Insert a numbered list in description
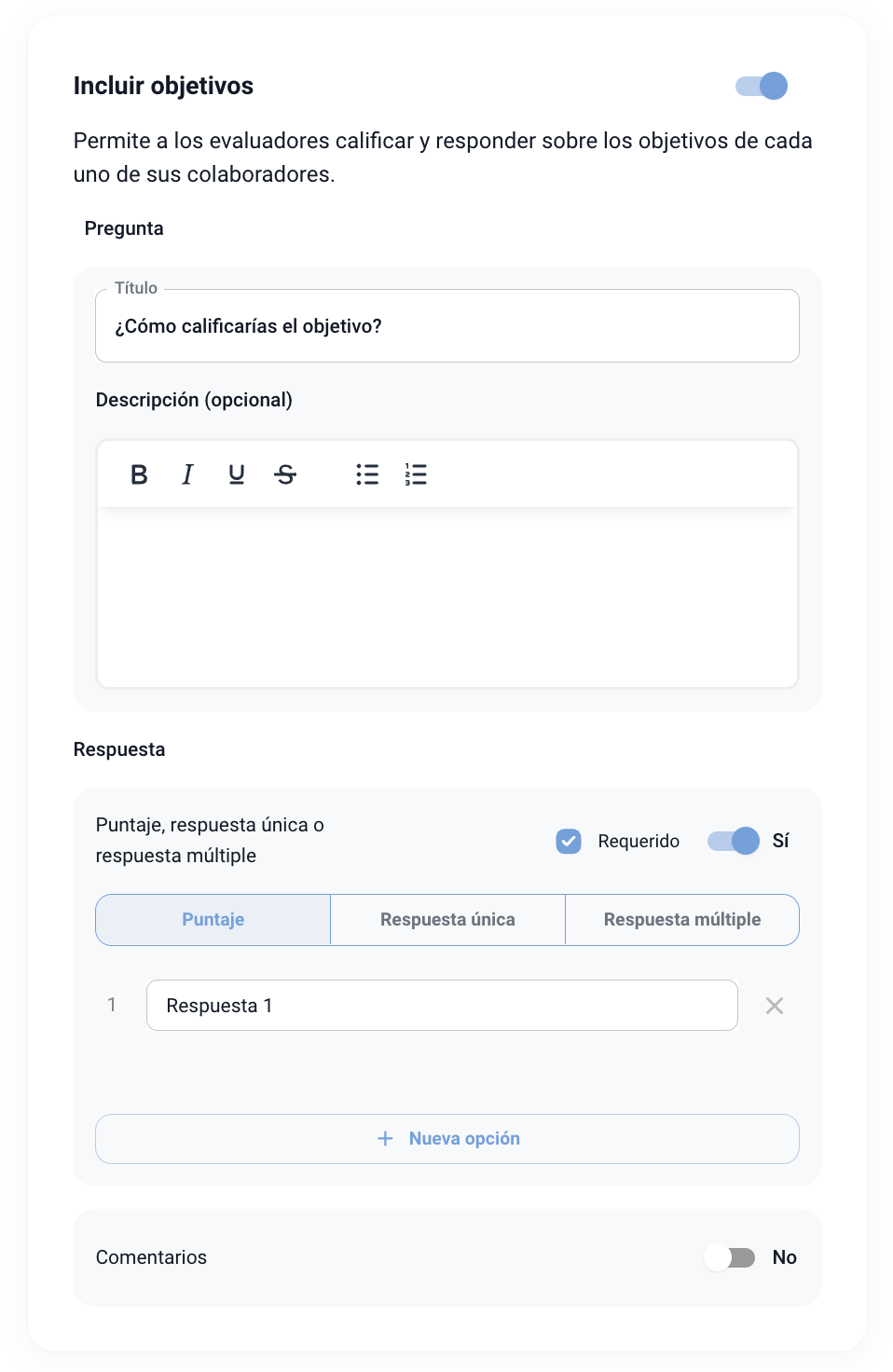The height and width of the screenshot is (1372, 893). pos(416,474)
